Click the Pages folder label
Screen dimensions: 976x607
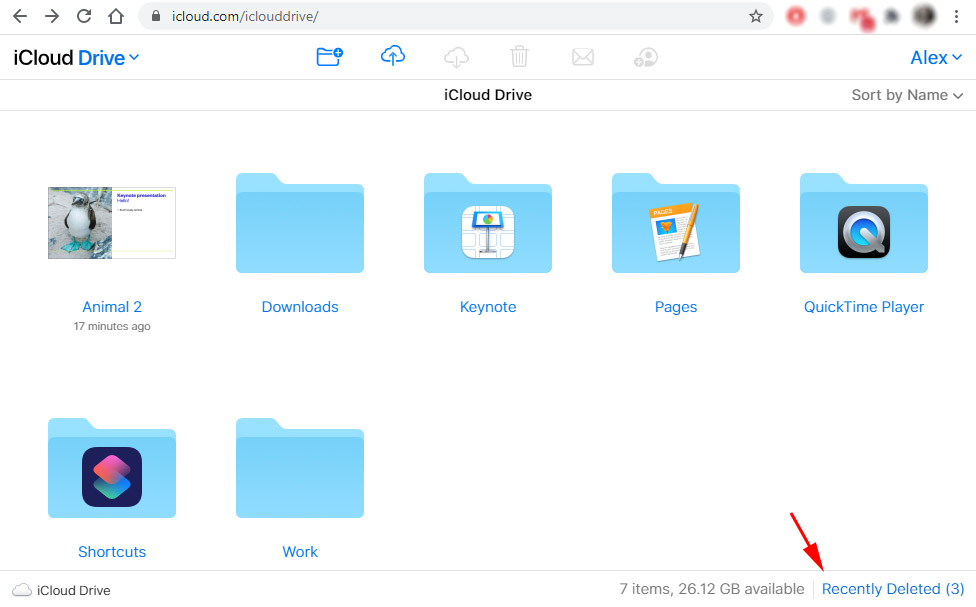click(676, 307)
